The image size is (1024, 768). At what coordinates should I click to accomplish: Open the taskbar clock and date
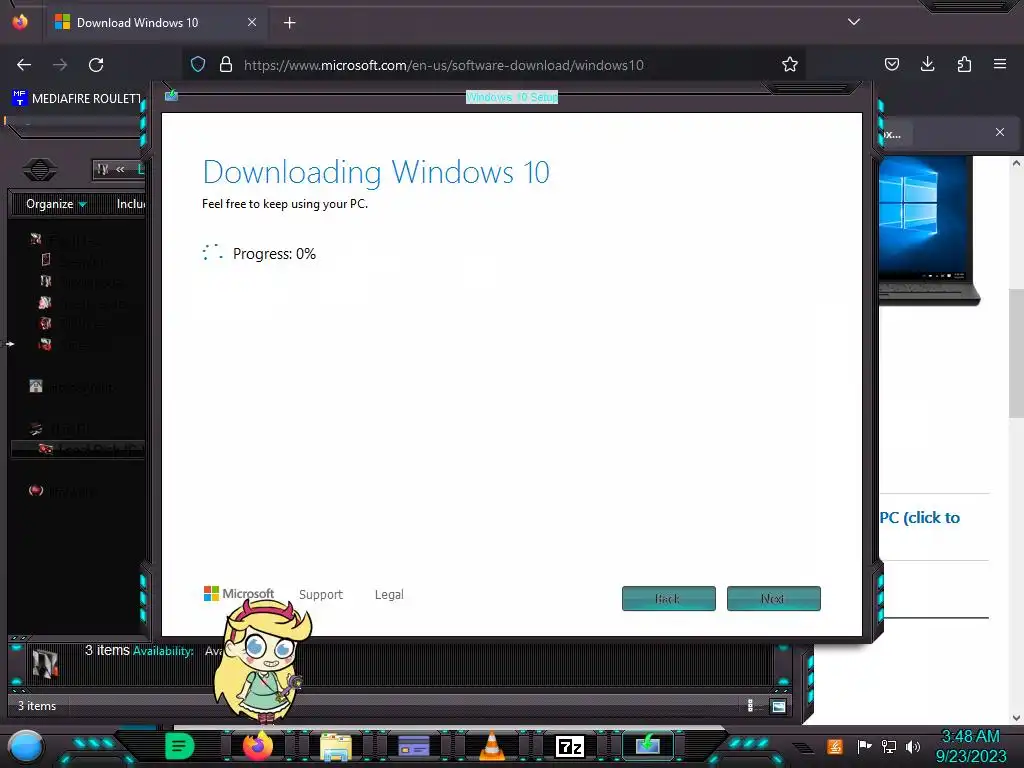971,746
